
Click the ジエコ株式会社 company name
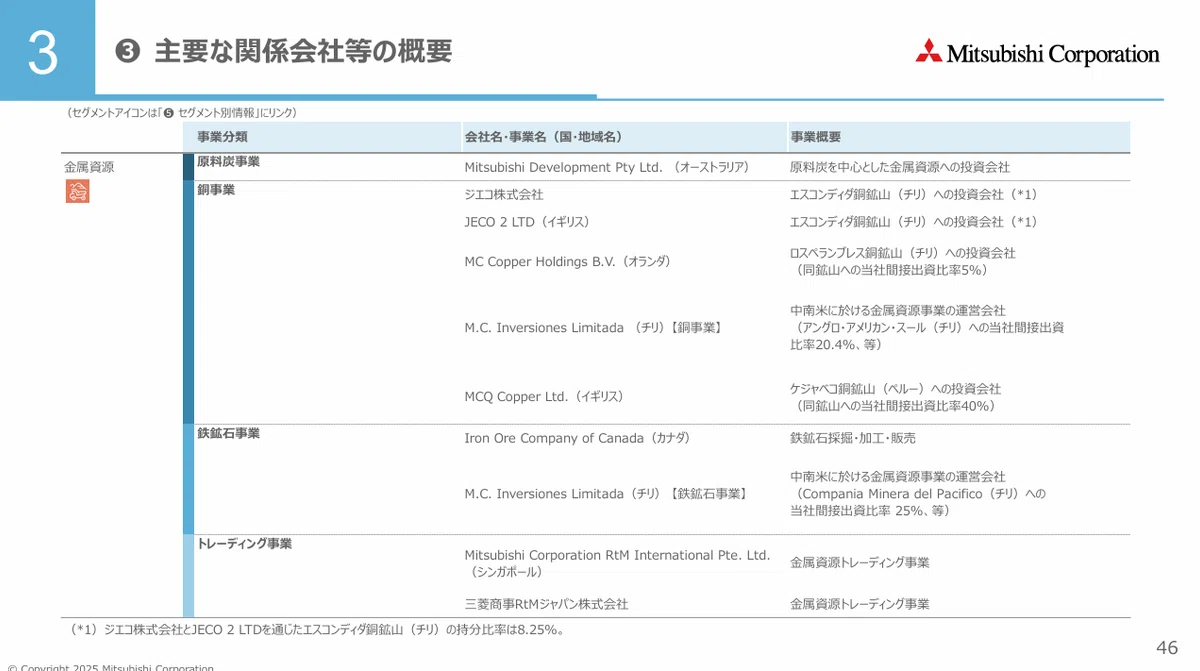coord(504,194)
